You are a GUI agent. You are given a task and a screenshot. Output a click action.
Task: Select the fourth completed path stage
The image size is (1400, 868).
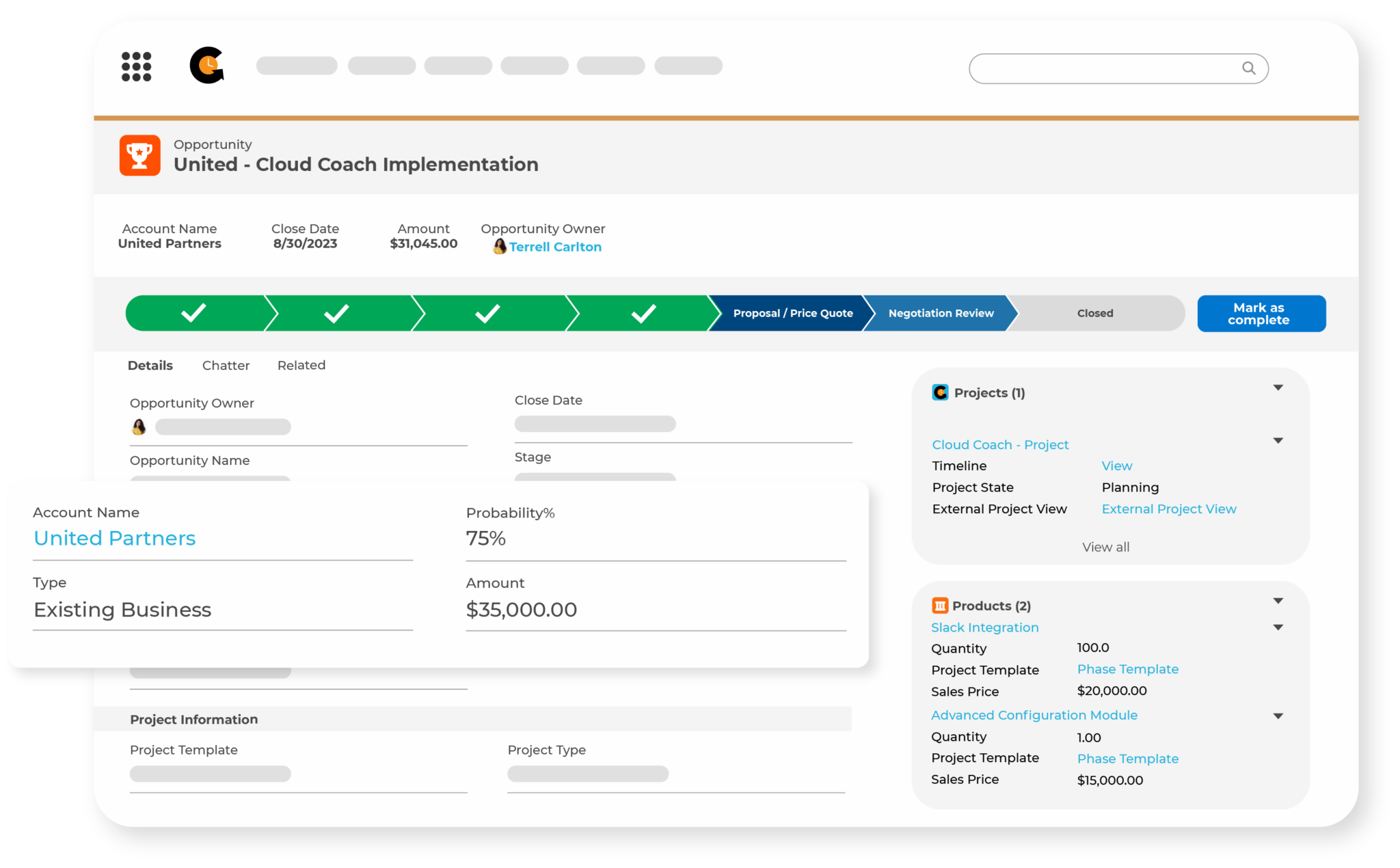(643, 313)
